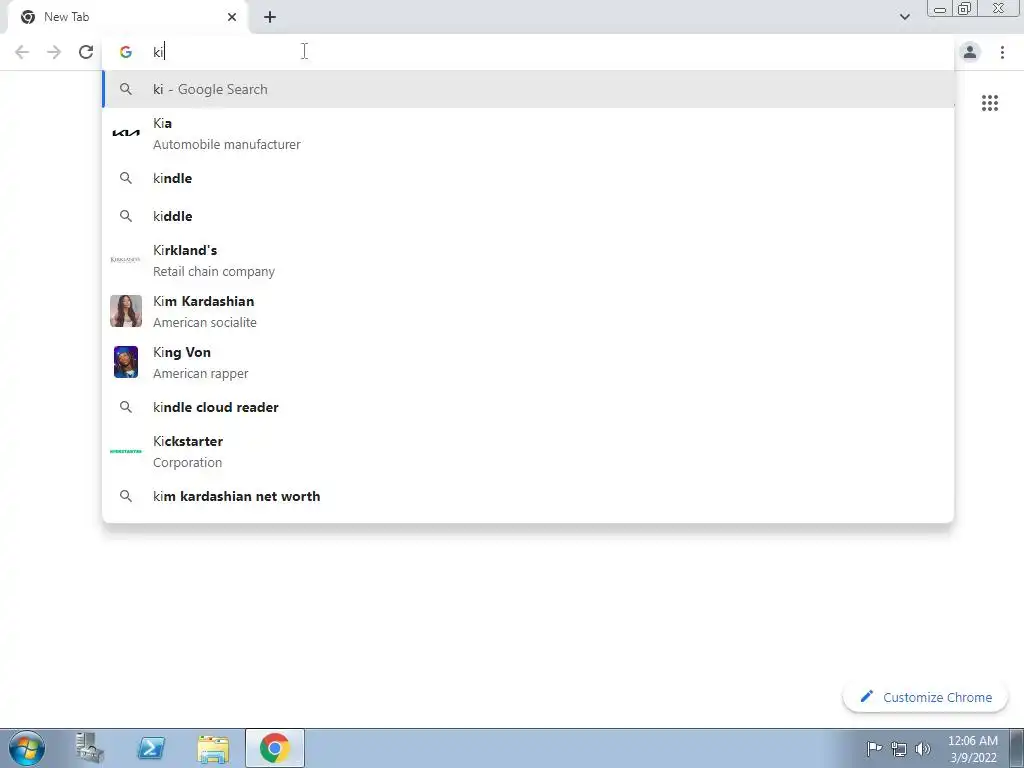Click search icon beside kindle cloud reader
This screenshot has height=768, width=1024.
click(x=125, y=408)
